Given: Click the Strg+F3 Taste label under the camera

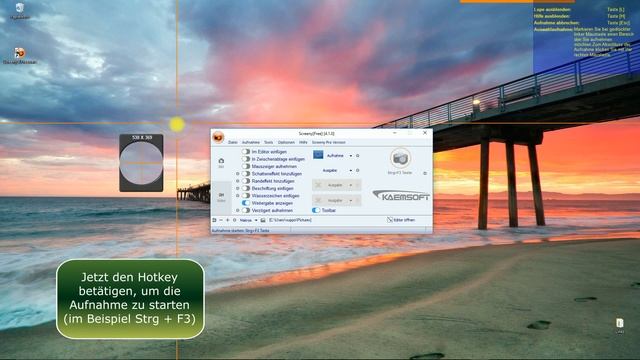Looking at the screenshot, I should click(400, 173).
